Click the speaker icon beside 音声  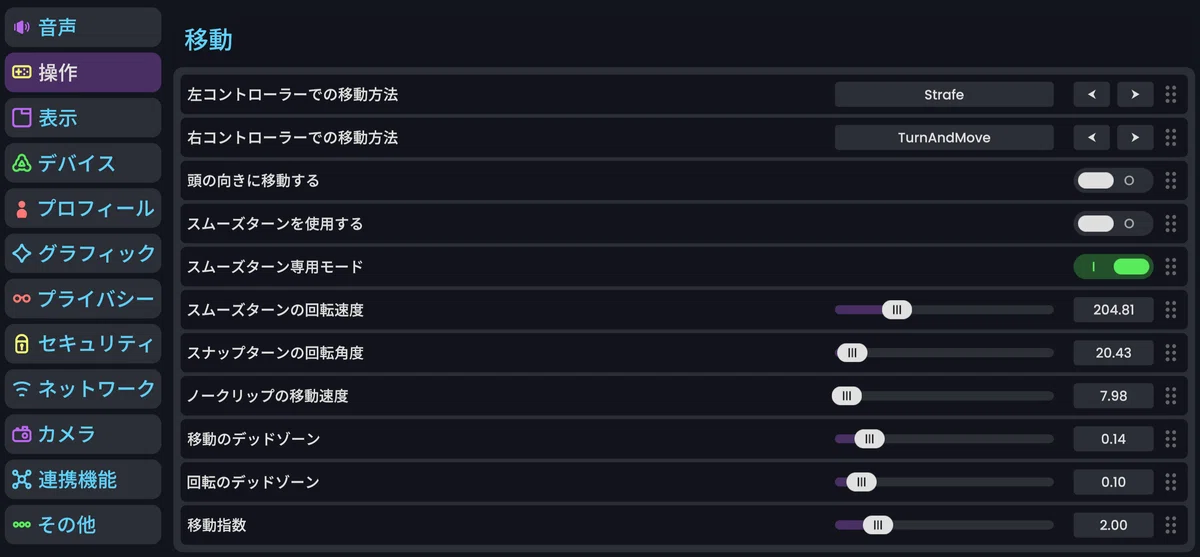(x=21, y=27)
